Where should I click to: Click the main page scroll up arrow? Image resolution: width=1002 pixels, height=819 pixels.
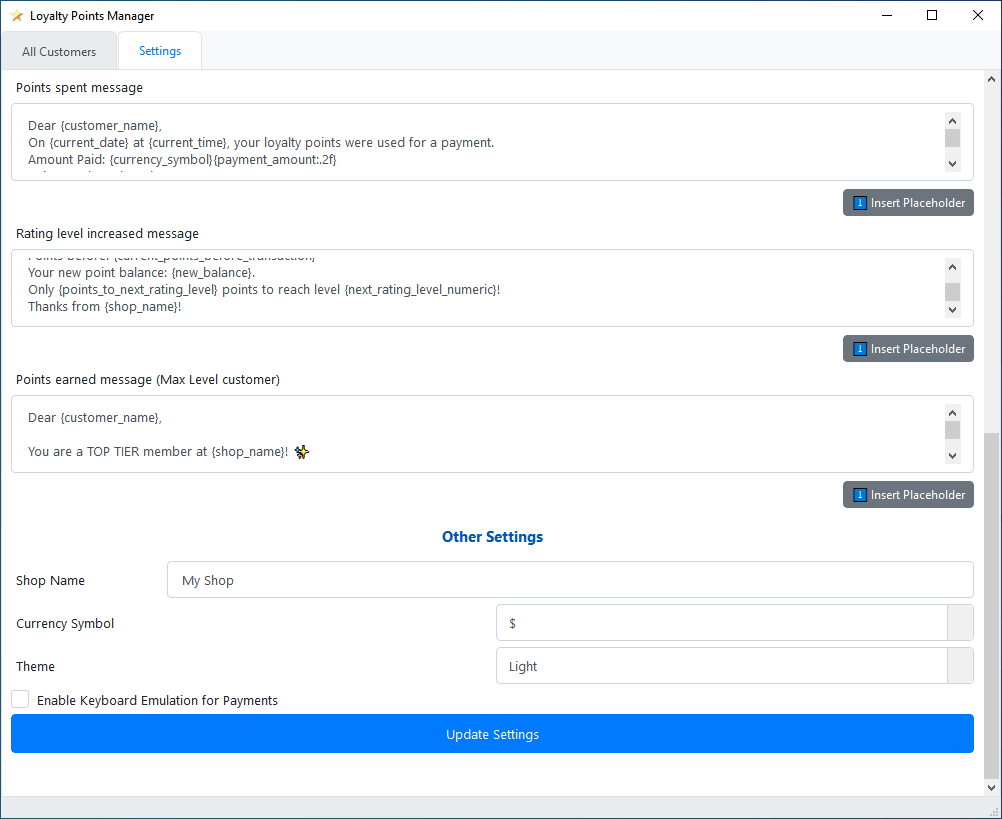click(991, 79)
